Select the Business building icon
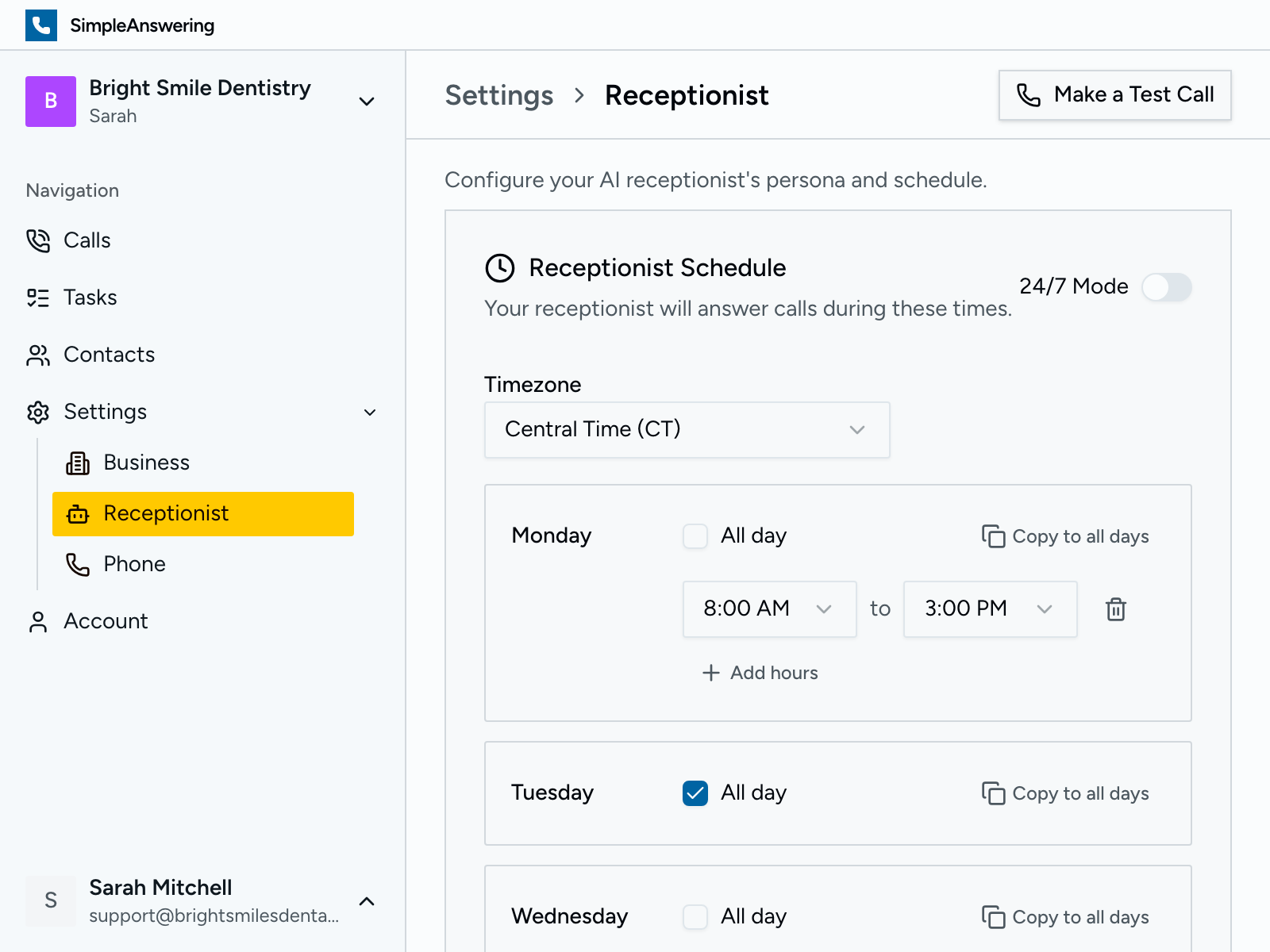 point(78,463)
